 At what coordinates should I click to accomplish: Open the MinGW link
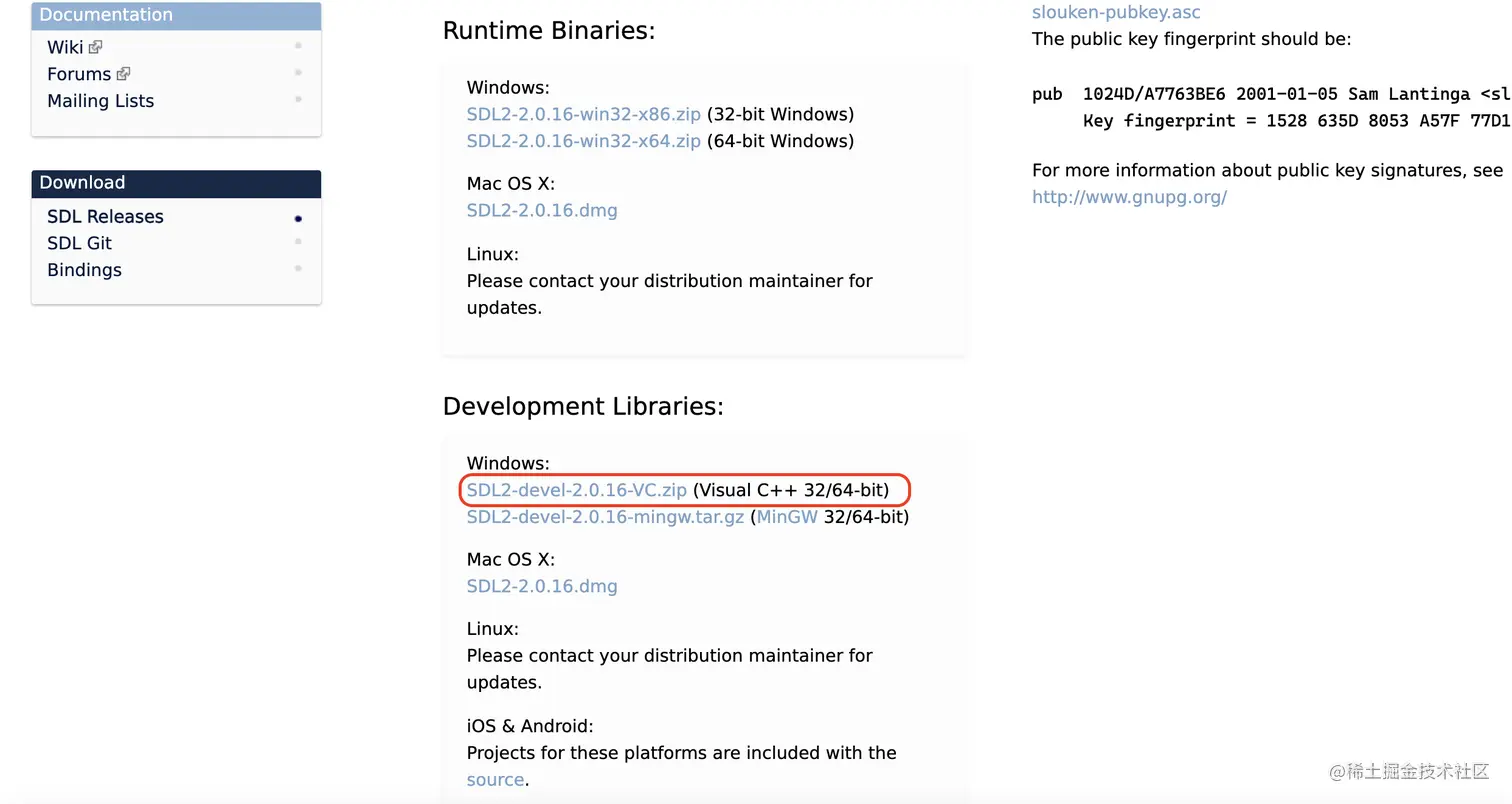[x=787, y=517]
